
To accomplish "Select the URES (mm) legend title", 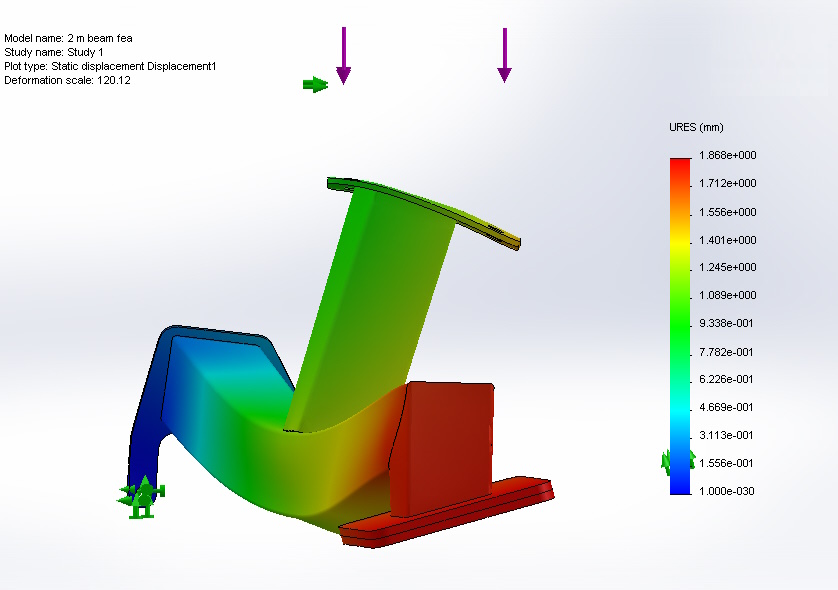I will [696, 128].
